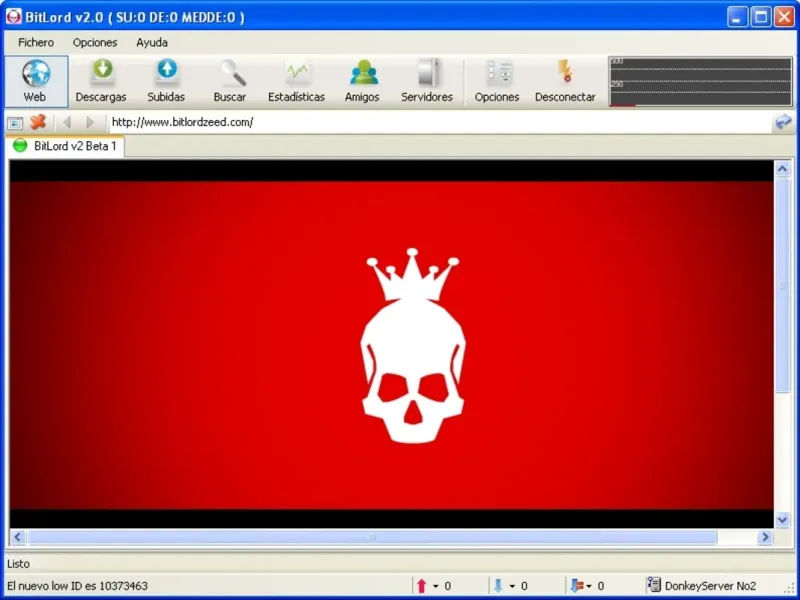The image size is (800, 600).
Task: Open the Ayuda menu
Action: point(152,42)
